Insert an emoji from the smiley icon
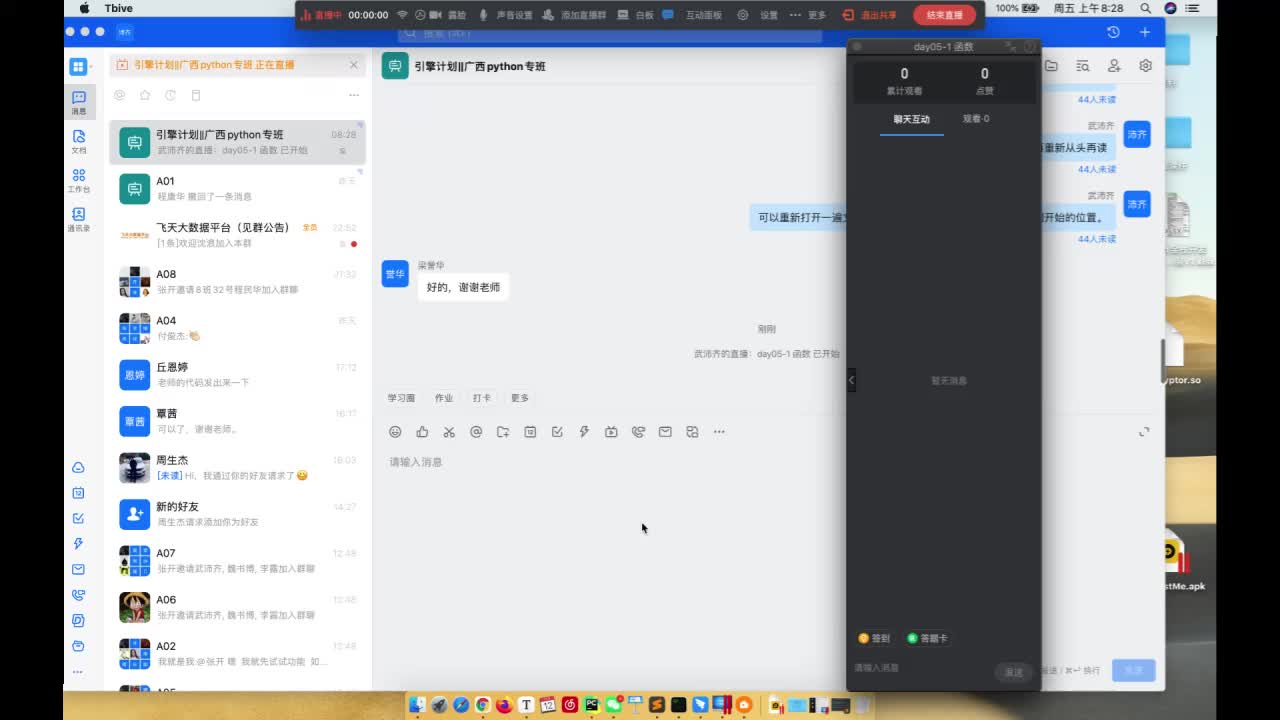This screenshot has height=720, width=1280. tap(395, 432)
